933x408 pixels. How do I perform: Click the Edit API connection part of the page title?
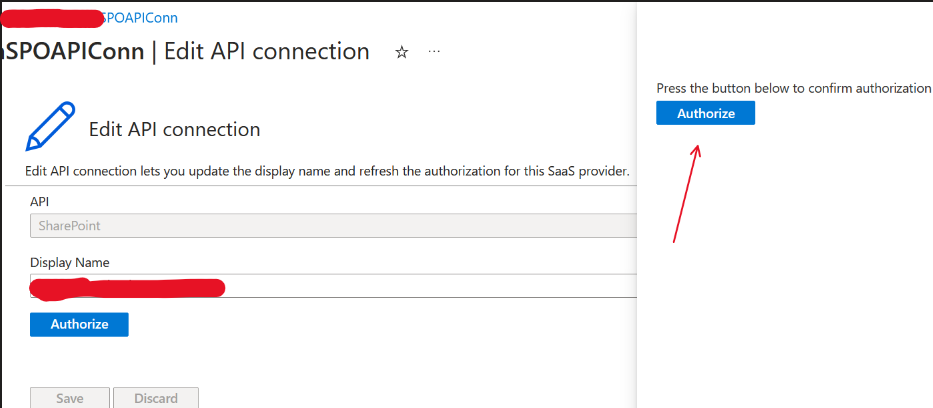267,52
